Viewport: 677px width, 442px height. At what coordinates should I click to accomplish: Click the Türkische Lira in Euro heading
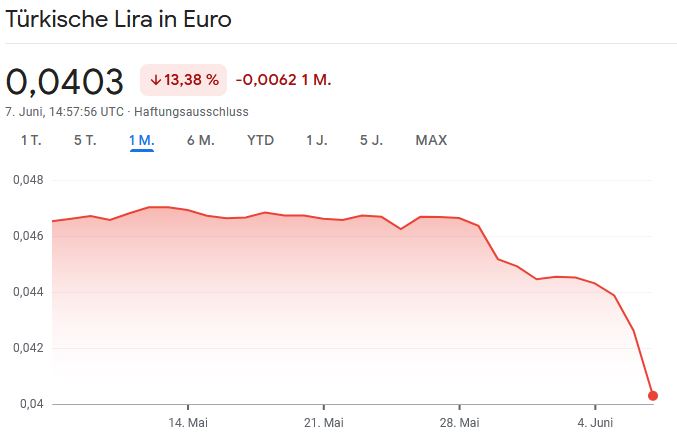click(118, 19)
